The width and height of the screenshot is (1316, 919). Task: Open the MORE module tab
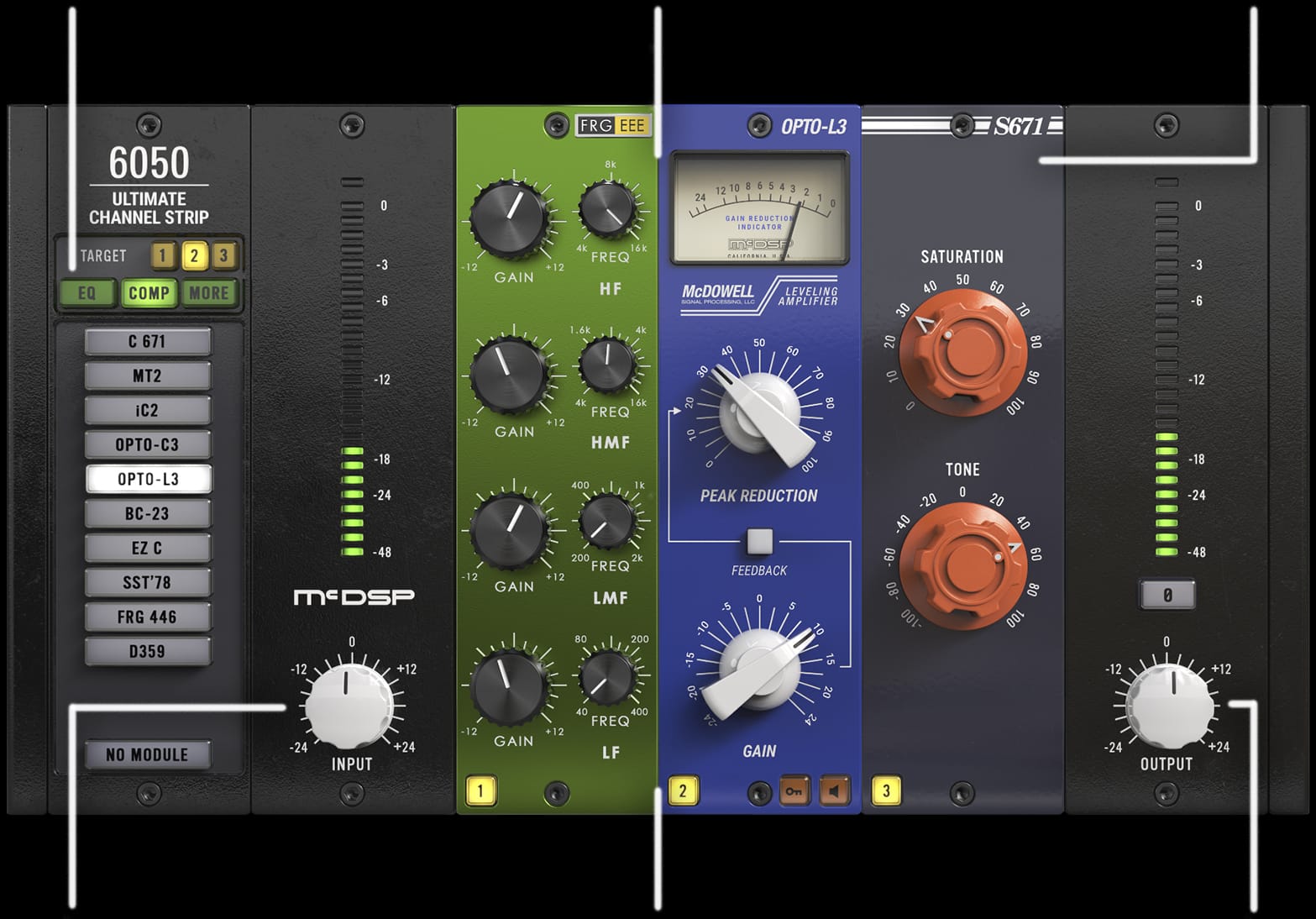click(209, 293)
